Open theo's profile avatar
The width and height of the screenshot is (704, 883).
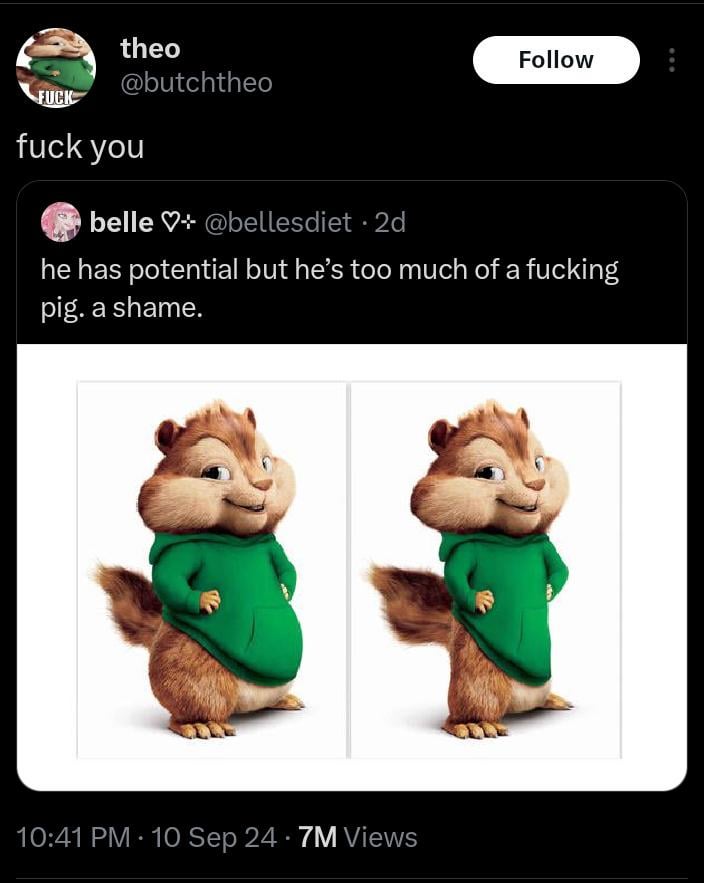pos(56,68)
